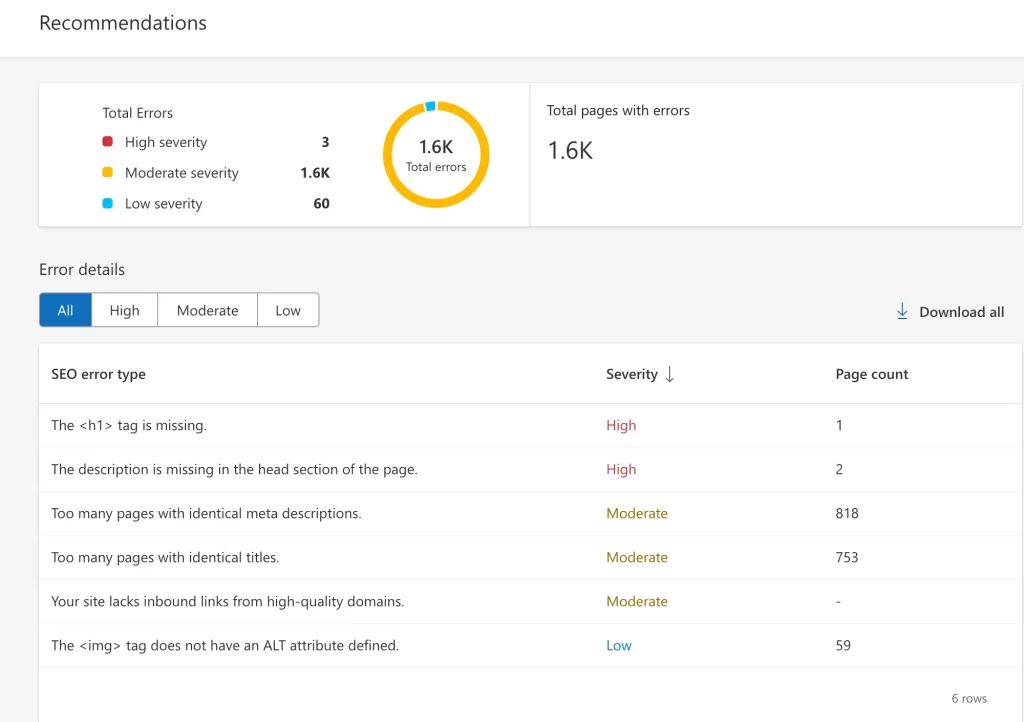Click page count 59
The width and height of the screenshot is (1024, 722).
843,646
